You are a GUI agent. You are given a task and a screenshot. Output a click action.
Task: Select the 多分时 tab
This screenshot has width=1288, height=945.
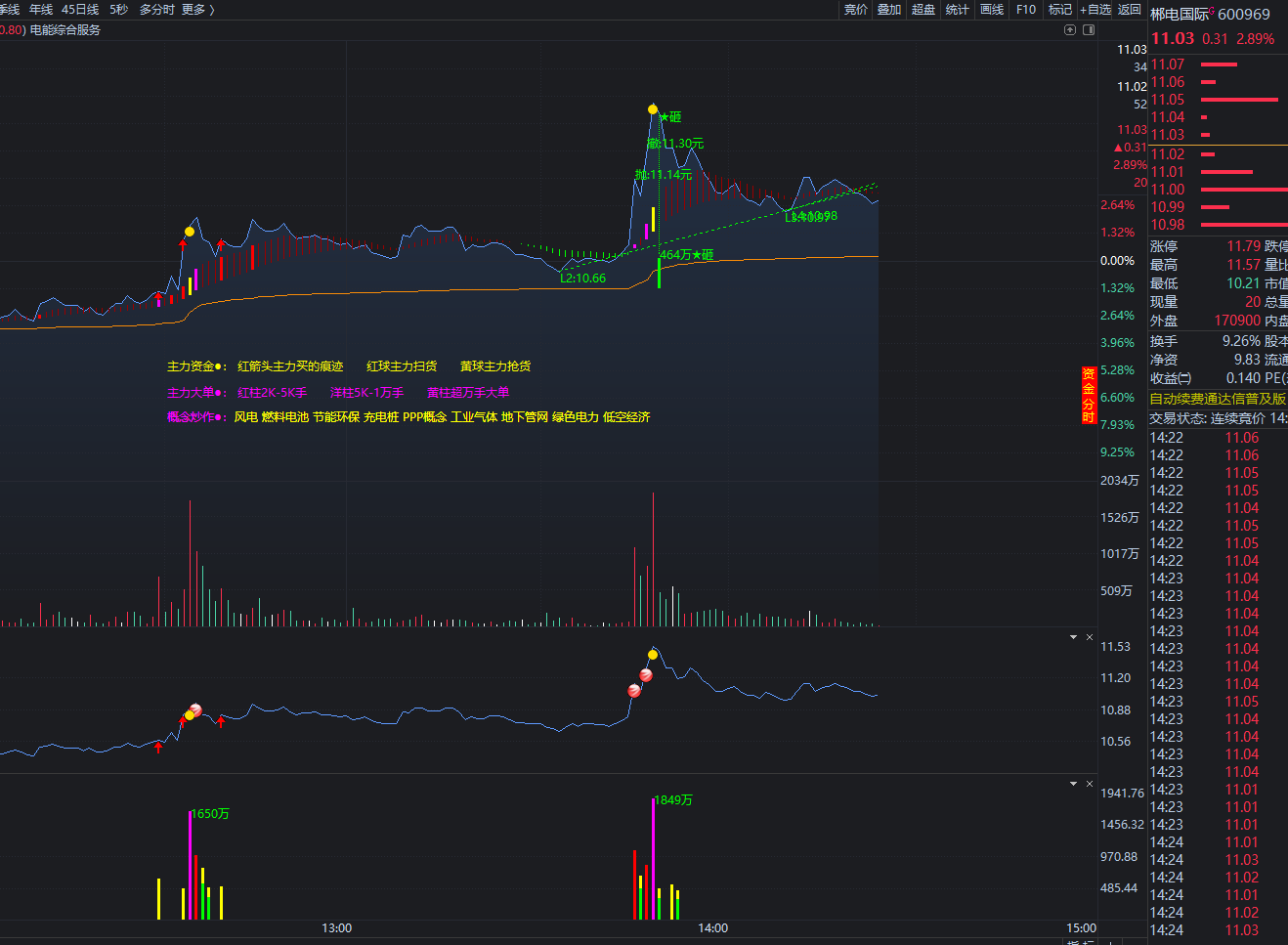click(157, 10)
